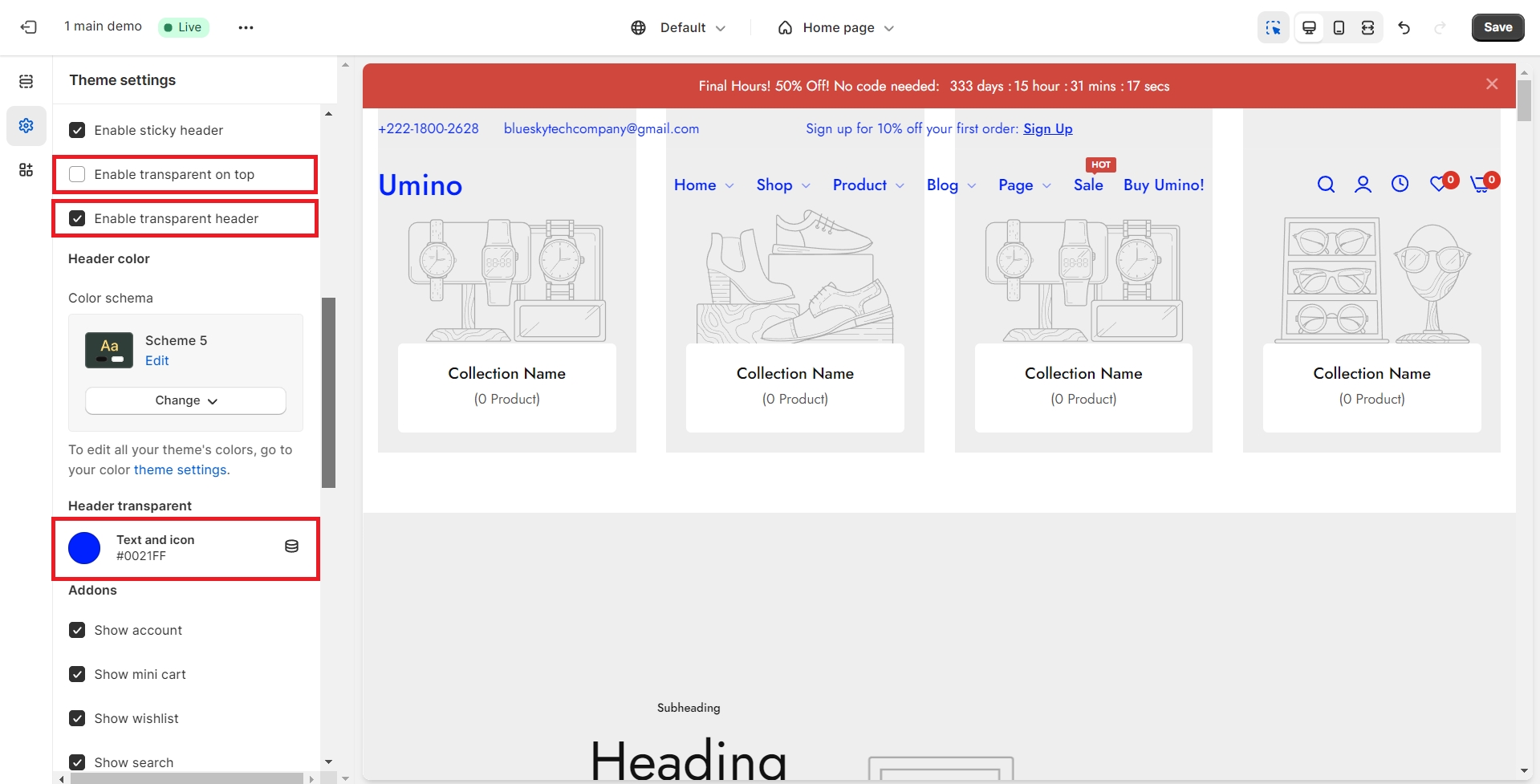The width and height of the screenshot is (1540, 784).
Task: Open the Sections panel icon
Action: click(x=26, y=81)
